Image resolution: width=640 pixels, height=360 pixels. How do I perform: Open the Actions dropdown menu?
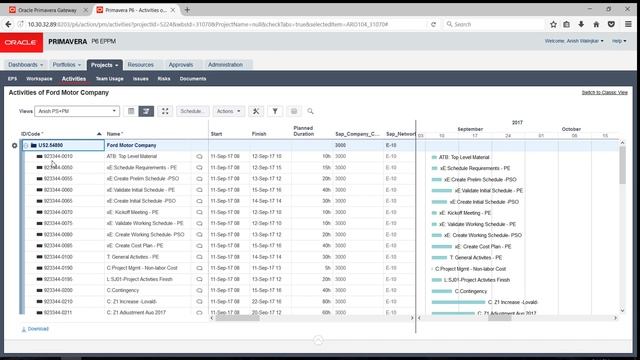pos(229,111)
